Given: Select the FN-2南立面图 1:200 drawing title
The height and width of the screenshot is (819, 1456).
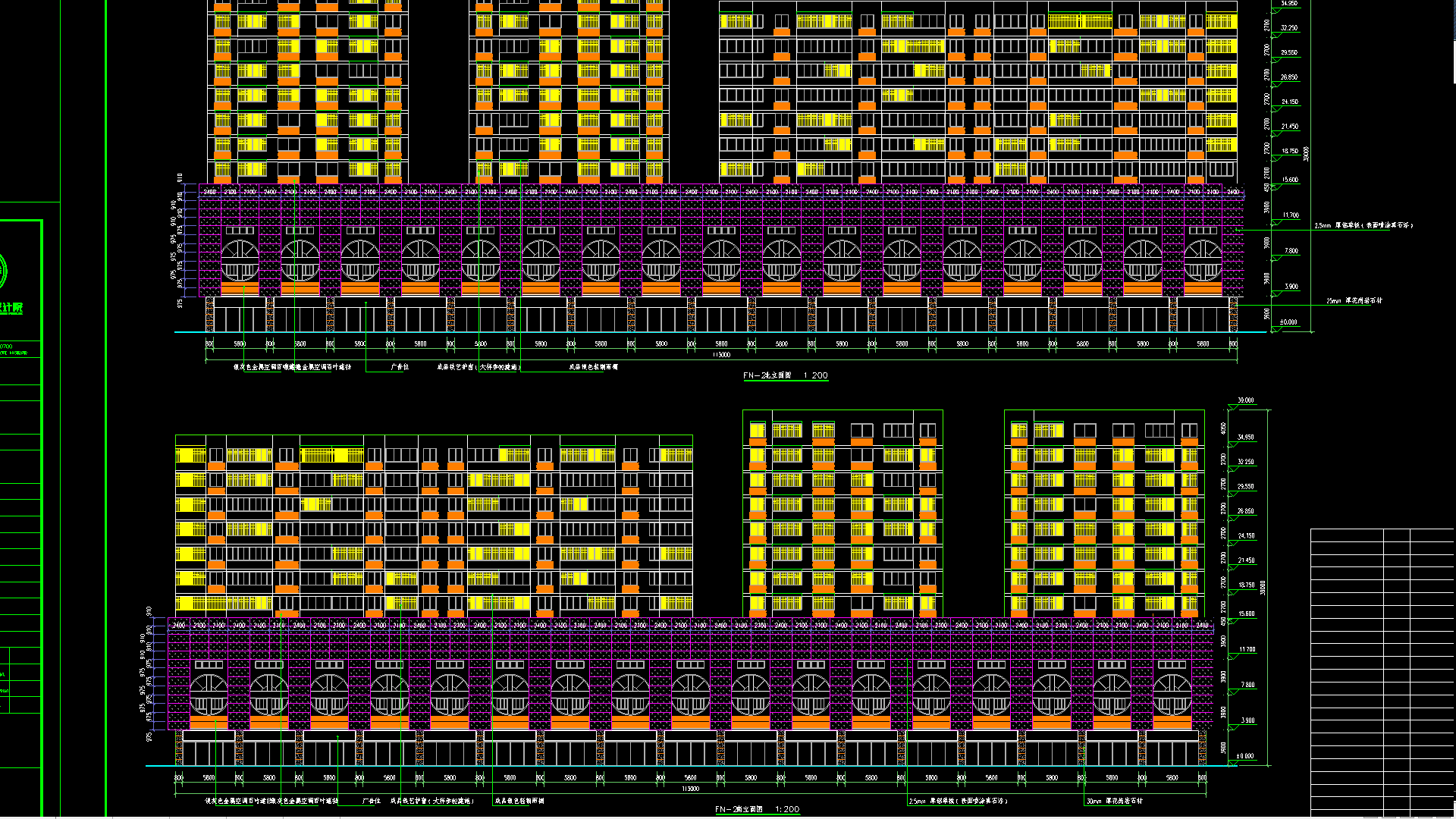Looking at the screenshot, I should (x=757, y=809).
